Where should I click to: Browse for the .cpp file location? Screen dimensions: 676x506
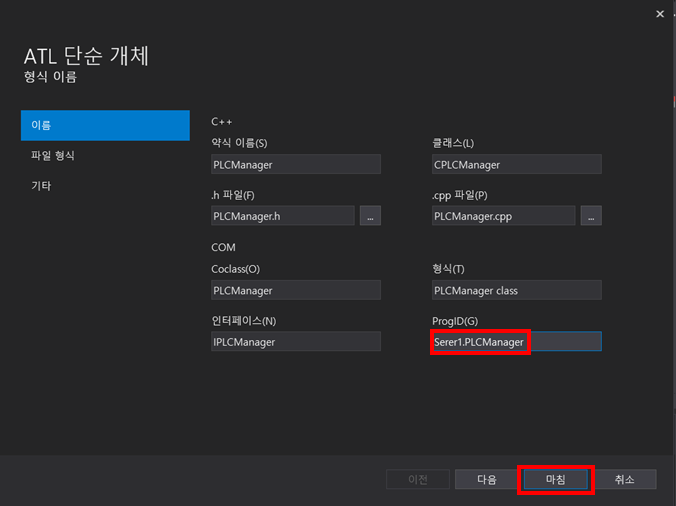click(x=591, y=216)
